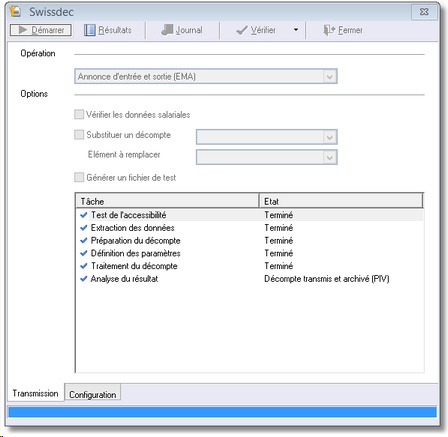Image resolution: width=448 pixels, height=437 pixels.
Task: Select the Transmission tab
Action: point(35,393)
